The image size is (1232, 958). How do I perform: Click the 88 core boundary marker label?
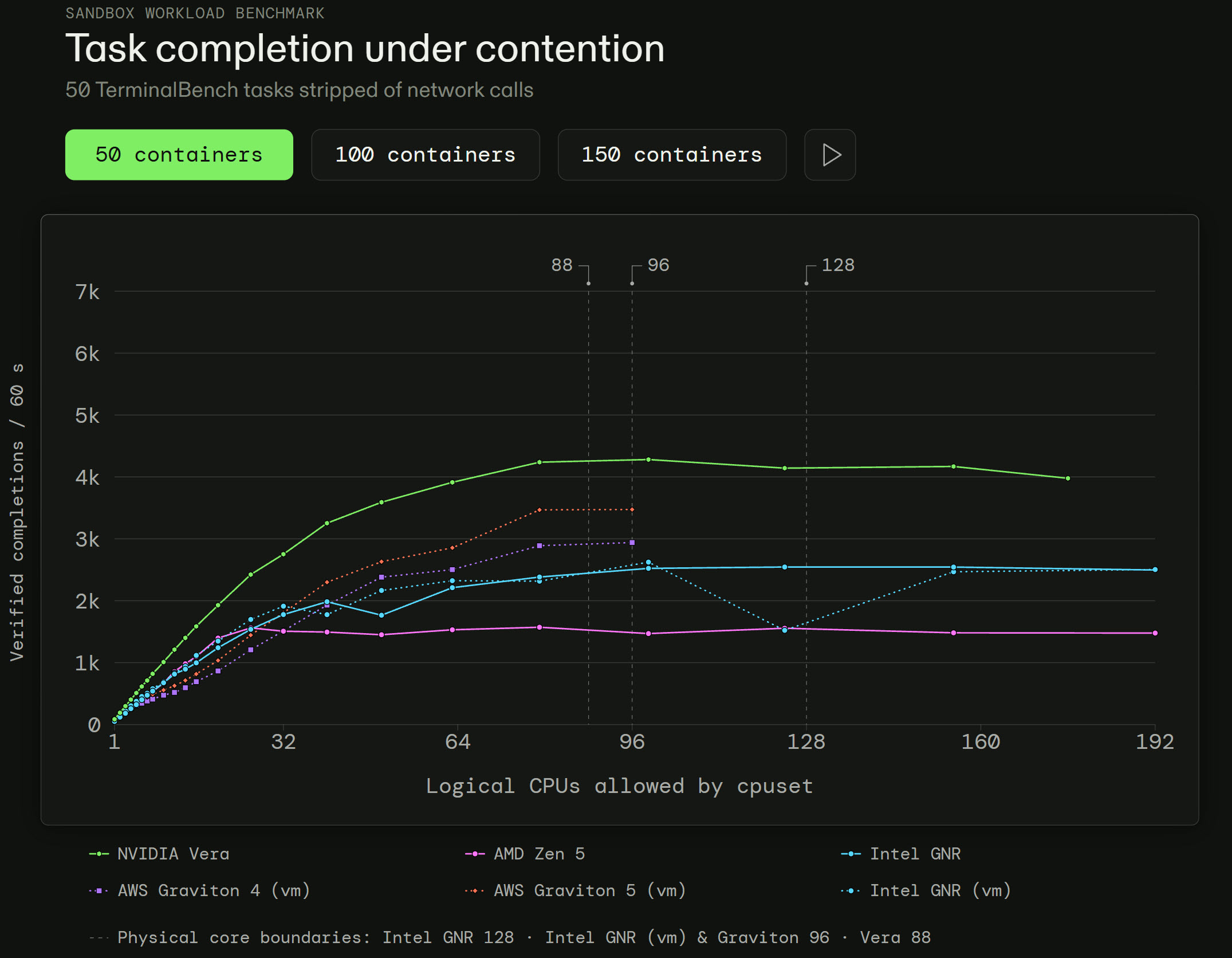click(x=562, y=265)
